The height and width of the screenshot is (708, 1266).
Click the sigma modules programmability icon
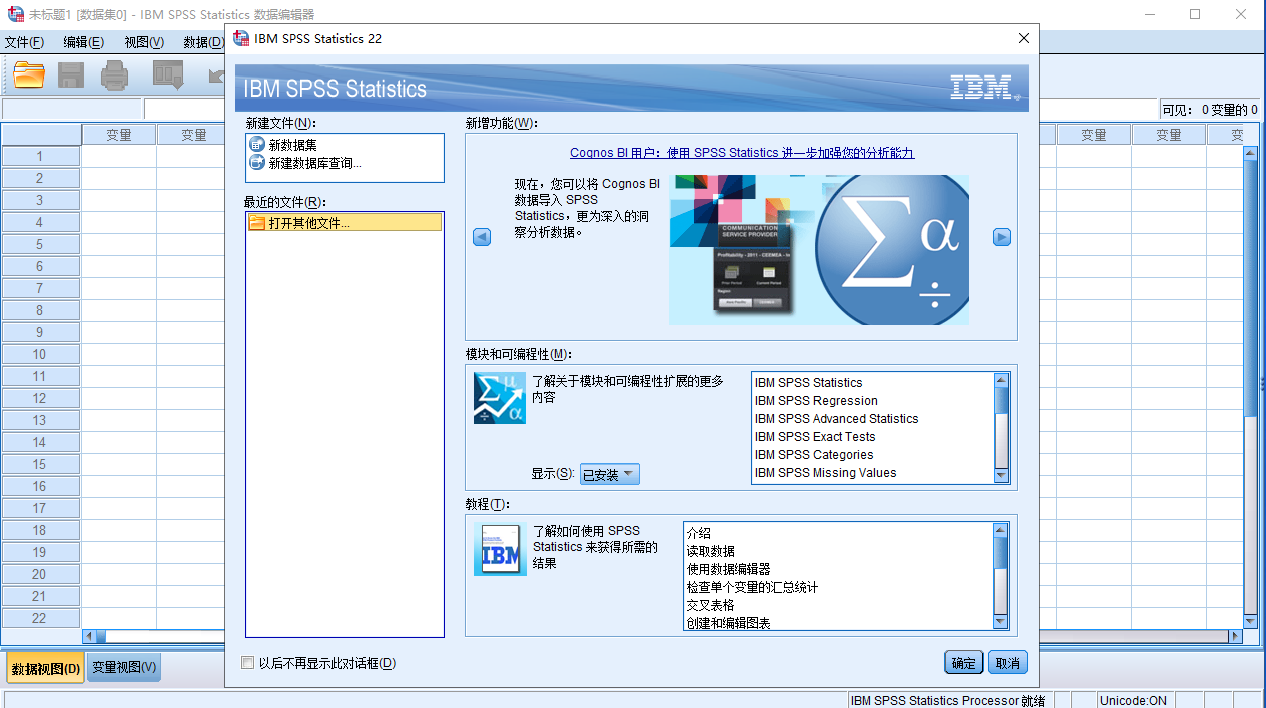pos(499,398)
